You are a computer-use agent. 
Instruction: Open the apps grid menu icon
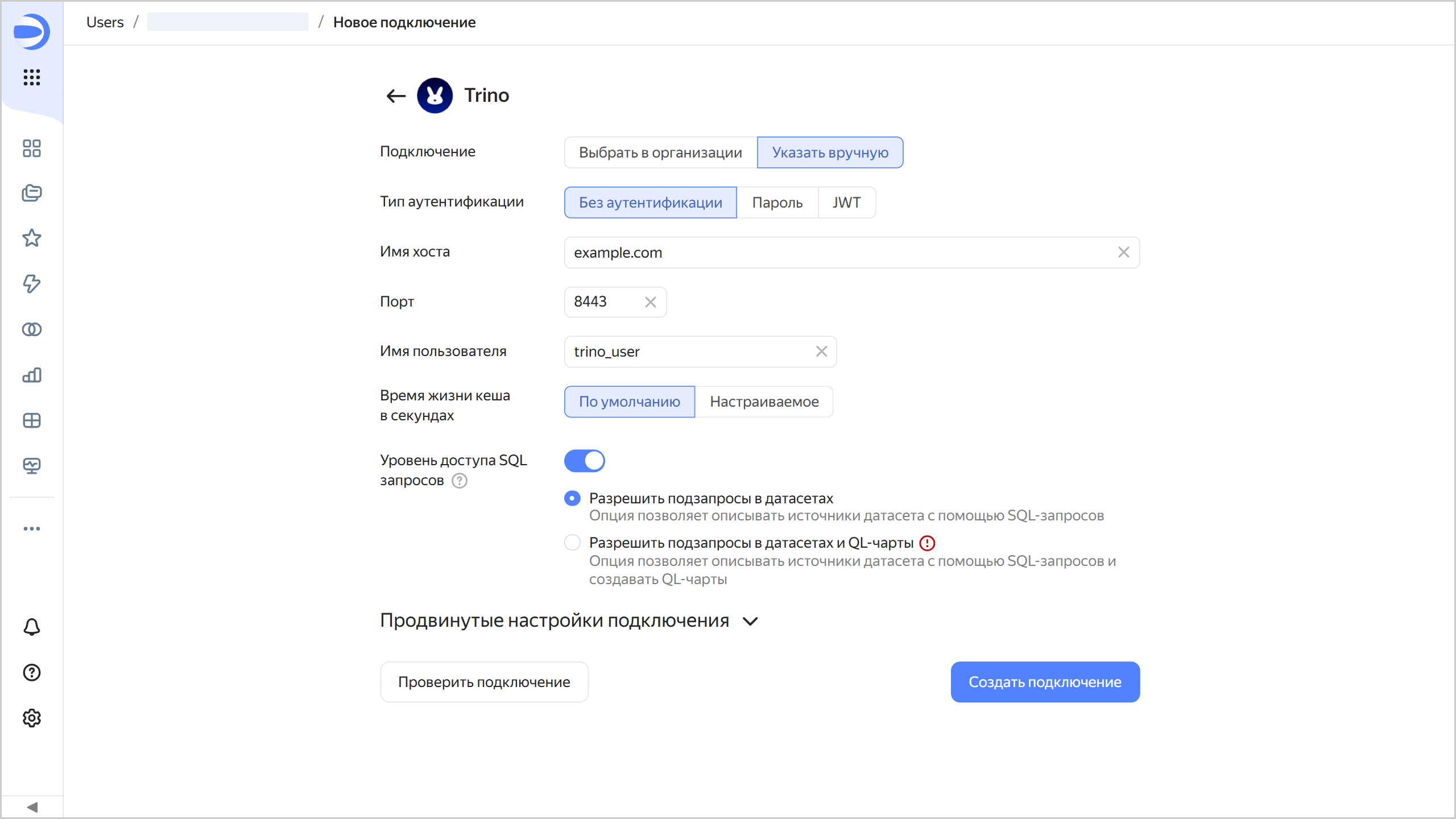point(32,77)
